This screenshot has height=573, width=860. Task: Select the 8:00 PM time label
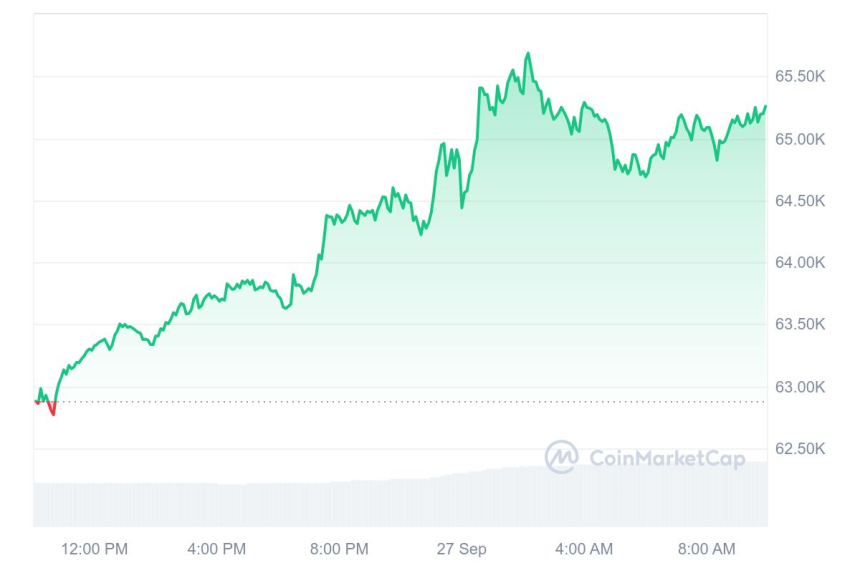coord(339,549)
